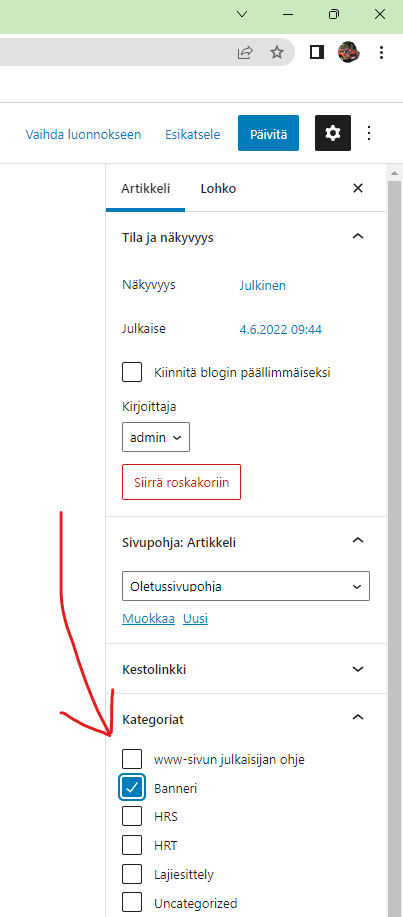Switch to the Lohko tab
The height and width of the screenshot is (917, 403).
click(218, 189)
